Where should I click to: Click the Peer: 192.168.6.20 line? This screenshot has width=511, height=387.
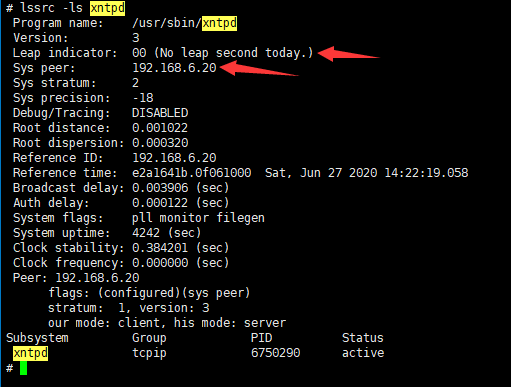pos(76,278)
